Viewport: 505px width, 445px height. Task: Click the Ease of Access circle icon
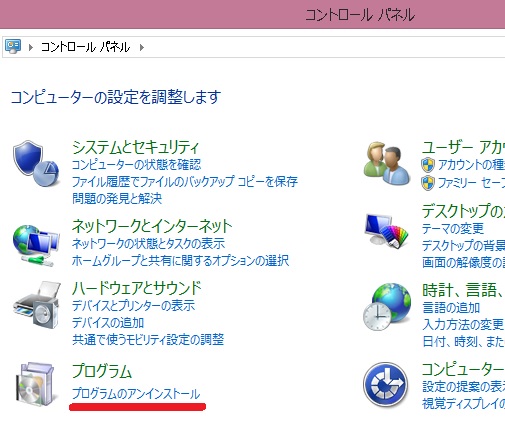(386, 384)
